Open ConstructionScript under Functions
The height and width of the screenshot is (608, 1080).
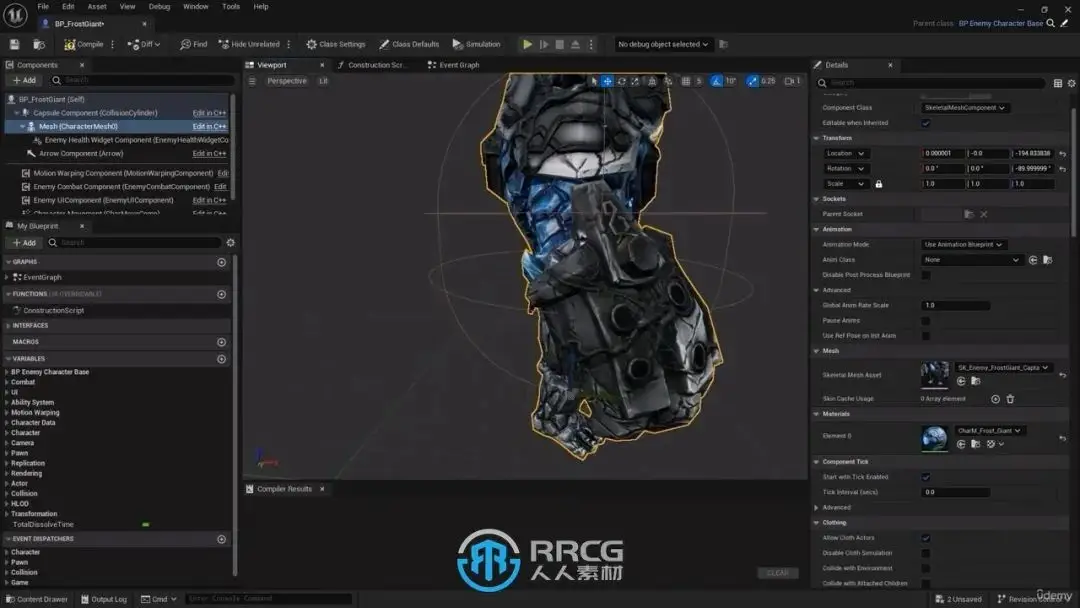pyautogui.click(x=53, y=311)
